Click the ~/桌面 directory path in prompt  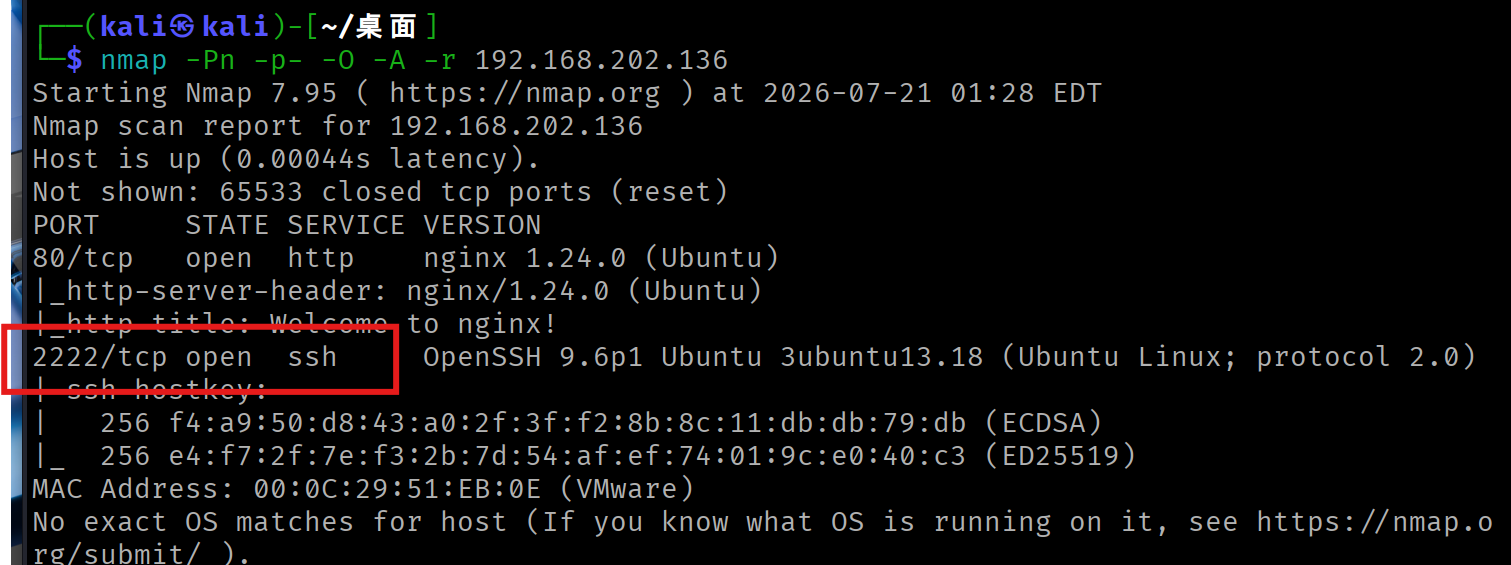pos(372,27)
